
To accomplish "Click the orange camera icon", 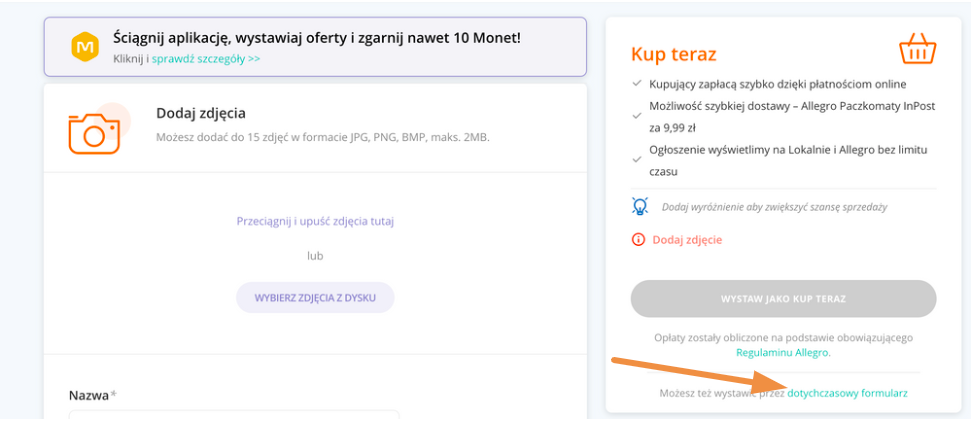I will pos(94,133).
